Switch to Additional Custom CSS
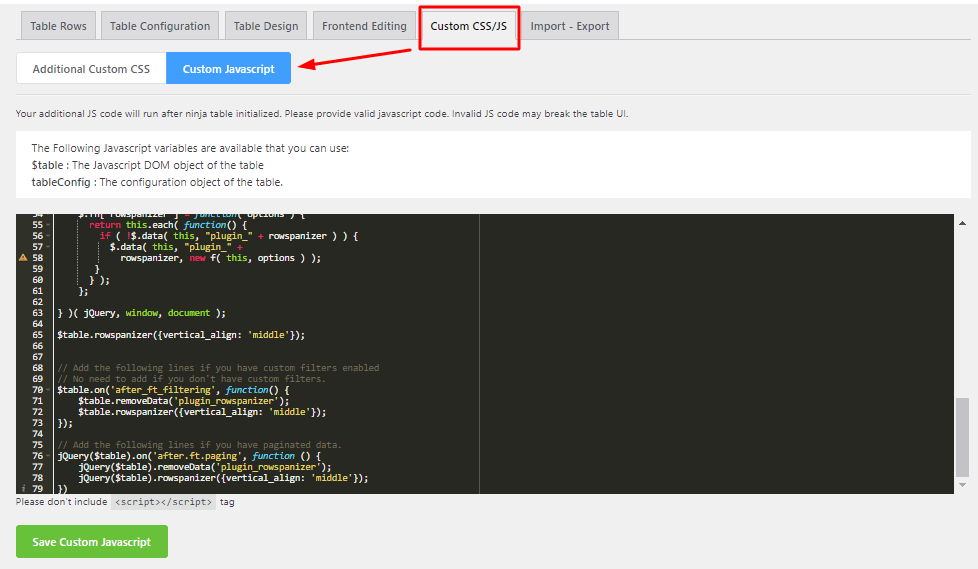Viewport: 978px width, 569px height. 91,69
